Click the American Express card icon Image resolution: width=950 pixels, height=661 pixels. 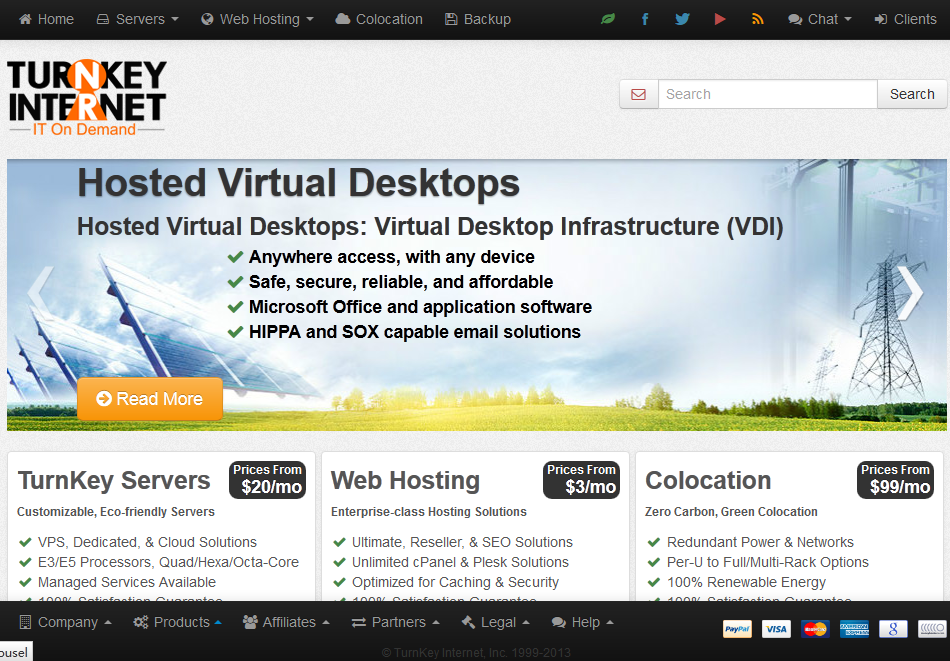pyautogui.click(x=854, y=629)
